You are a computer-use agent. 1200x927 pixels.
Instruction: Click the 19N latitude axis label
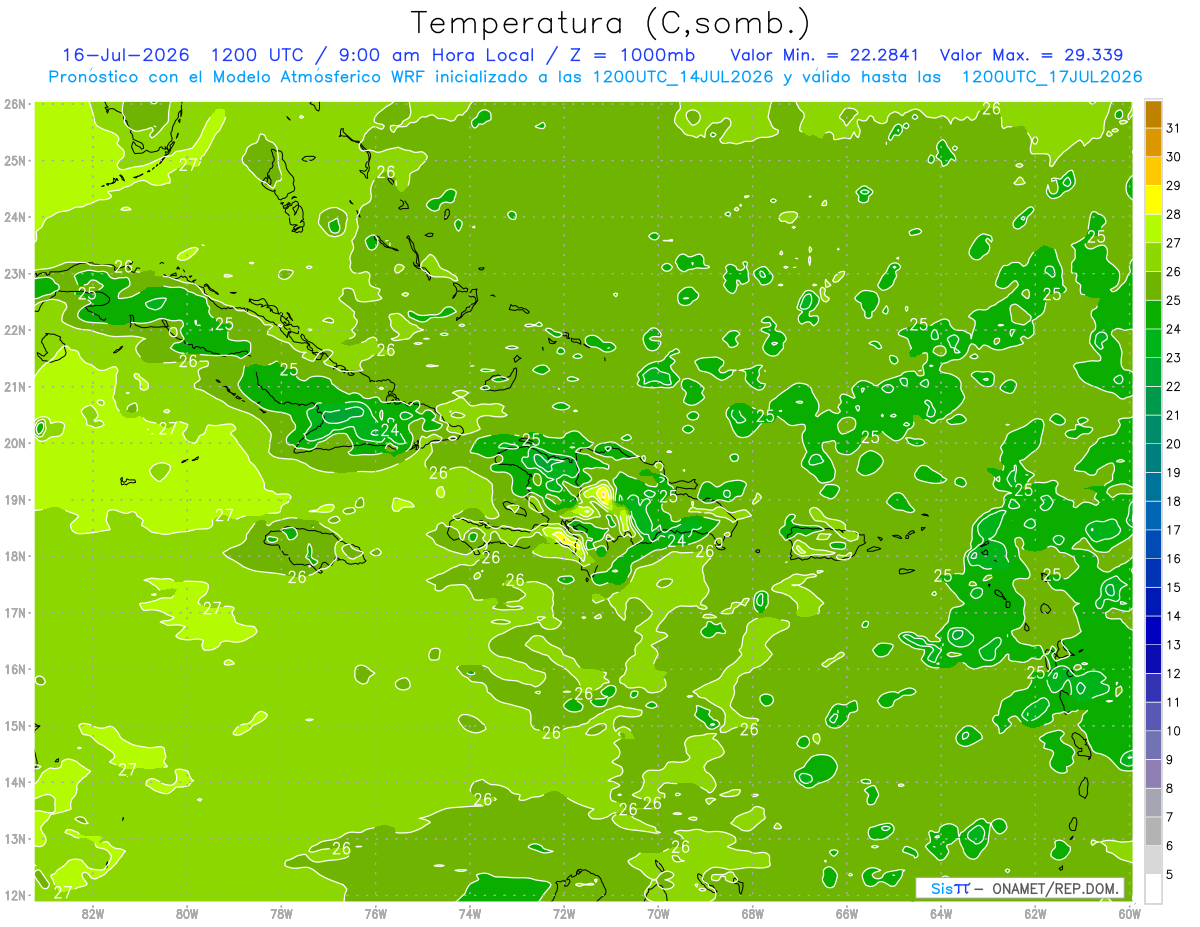click(x=15, y=499)
